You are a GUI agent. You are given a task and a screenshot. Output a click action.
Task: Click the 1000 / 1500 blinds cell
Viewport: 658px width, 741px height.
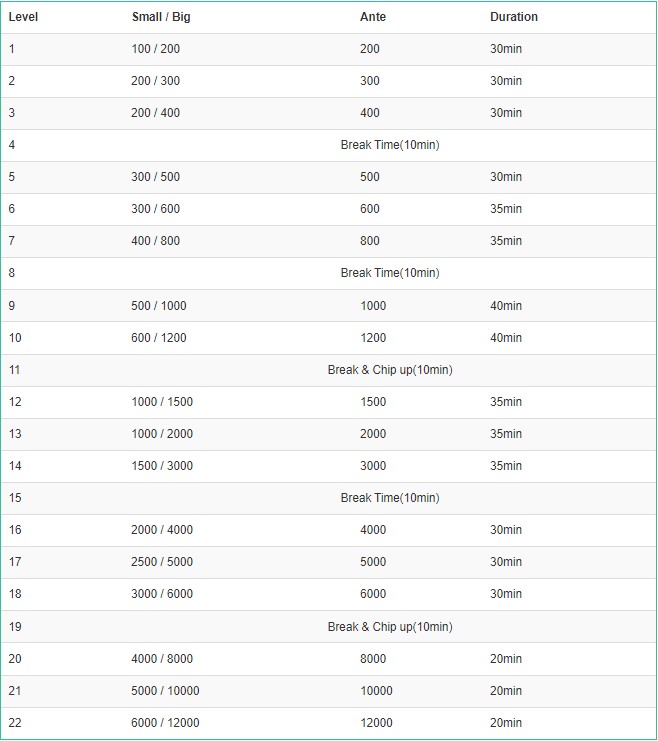[162, 402]
